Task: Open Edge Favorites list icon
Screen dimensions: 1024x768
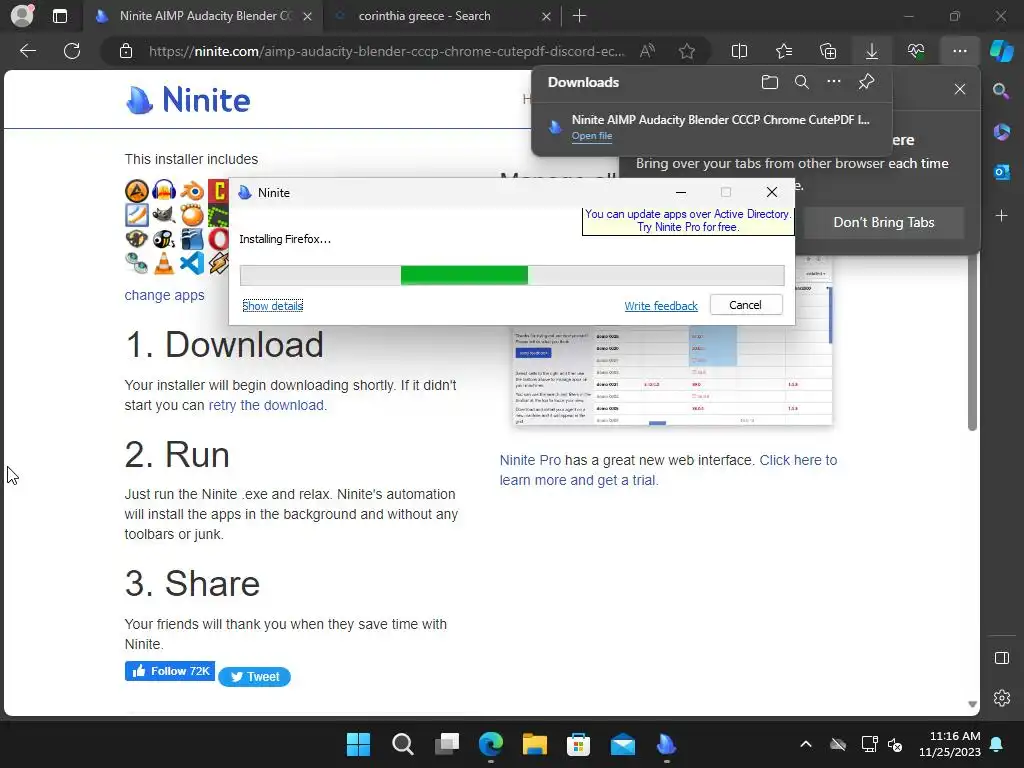Action: pos(784,51)
